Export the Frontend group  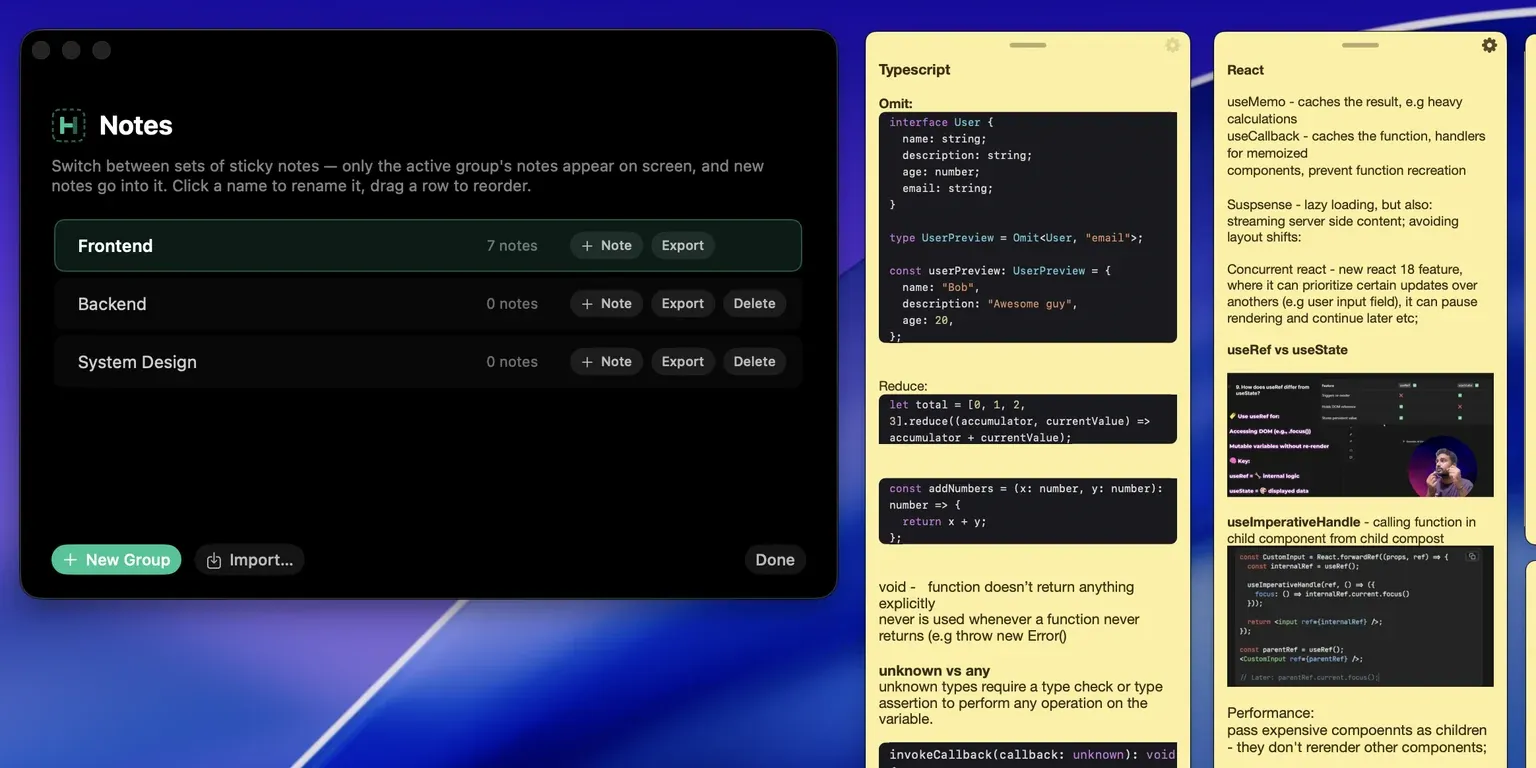683,246
